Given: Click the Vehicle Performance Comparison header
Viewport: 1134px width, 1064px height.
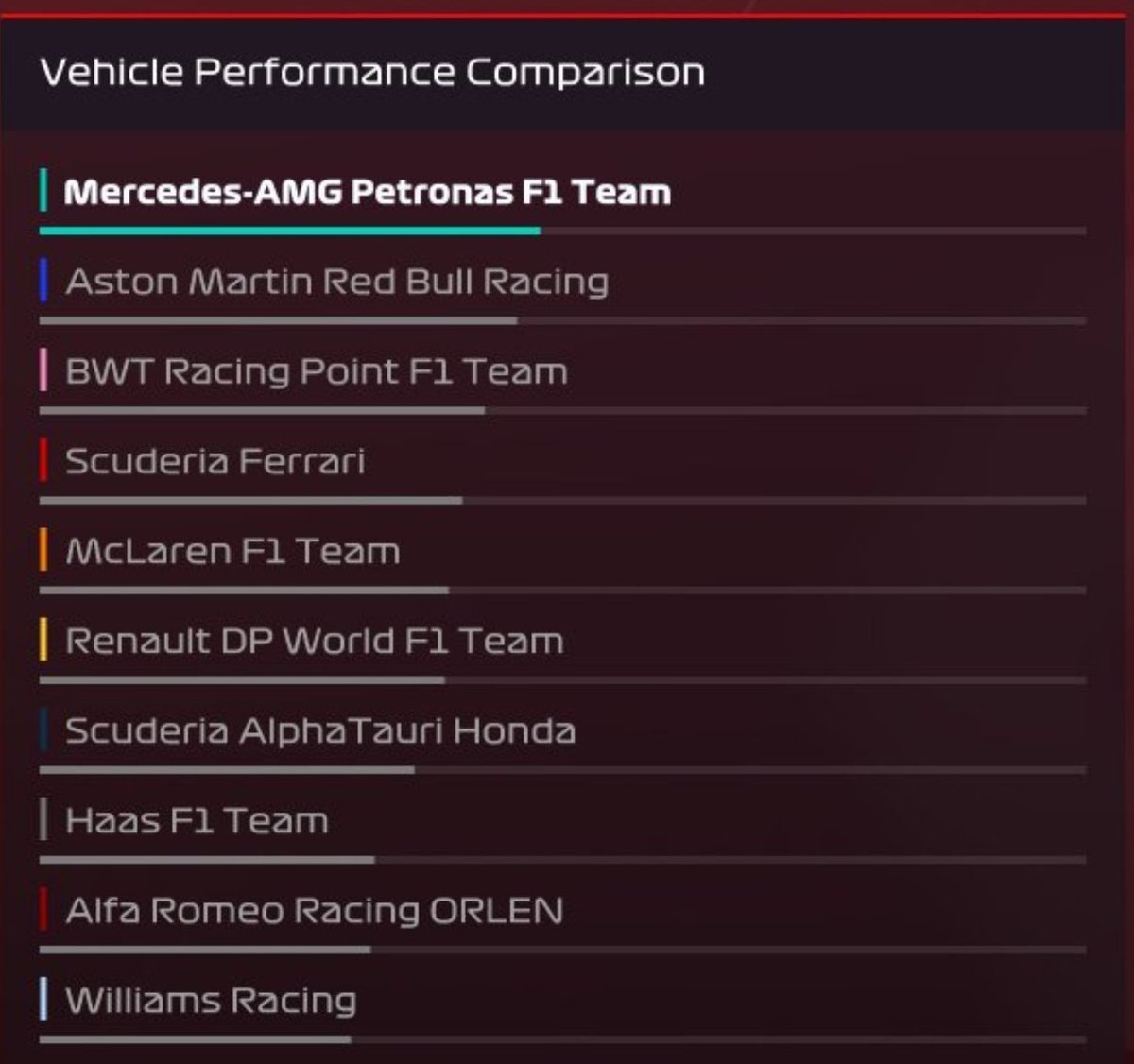Looking at the screenshot, I should [x=372, y=73].
